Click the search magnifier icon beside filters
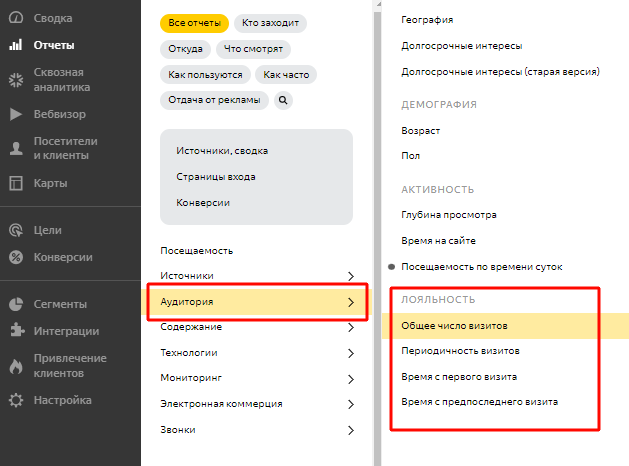This screenshot has width=629, height=466. (282, 100)
